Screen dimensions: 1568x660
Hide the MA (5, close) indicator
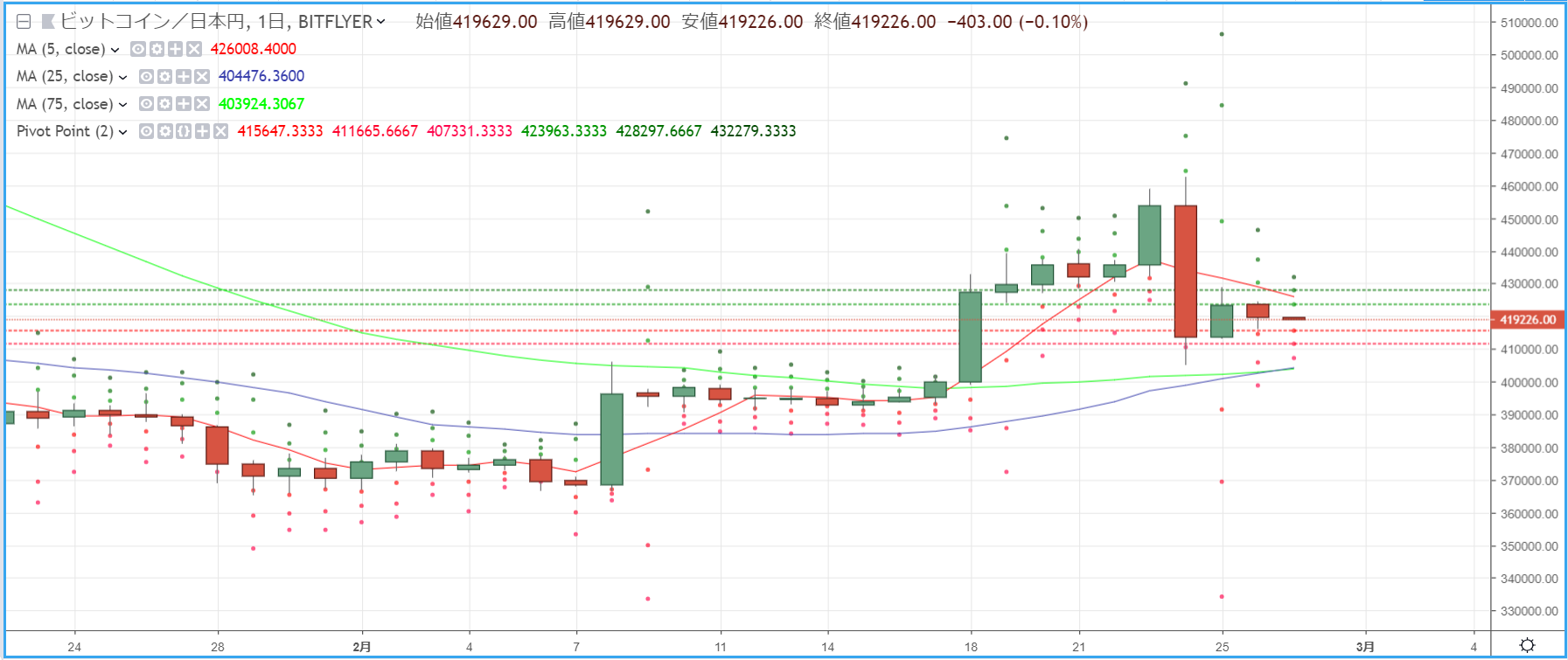tap(138, 49)
